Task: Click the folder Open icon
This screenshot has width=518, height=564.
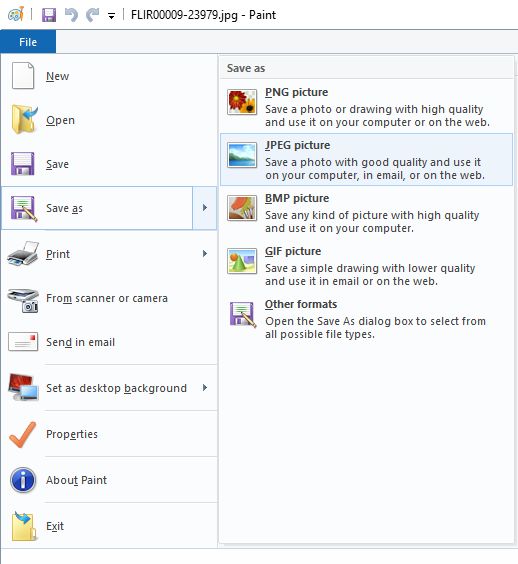Action: [24, 120]
